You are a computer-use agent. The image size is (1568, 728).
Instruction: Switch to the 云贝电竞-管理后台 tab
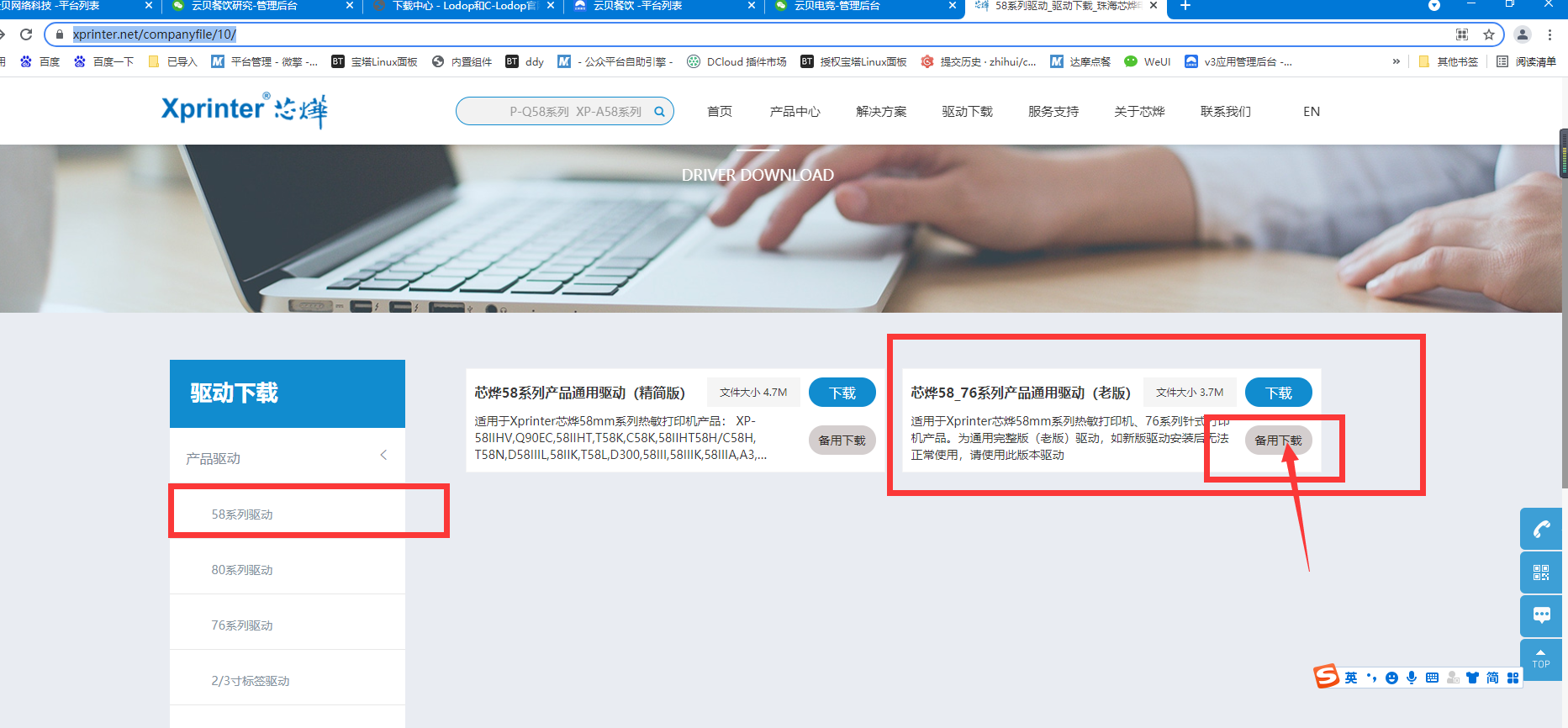coord(865,6)
